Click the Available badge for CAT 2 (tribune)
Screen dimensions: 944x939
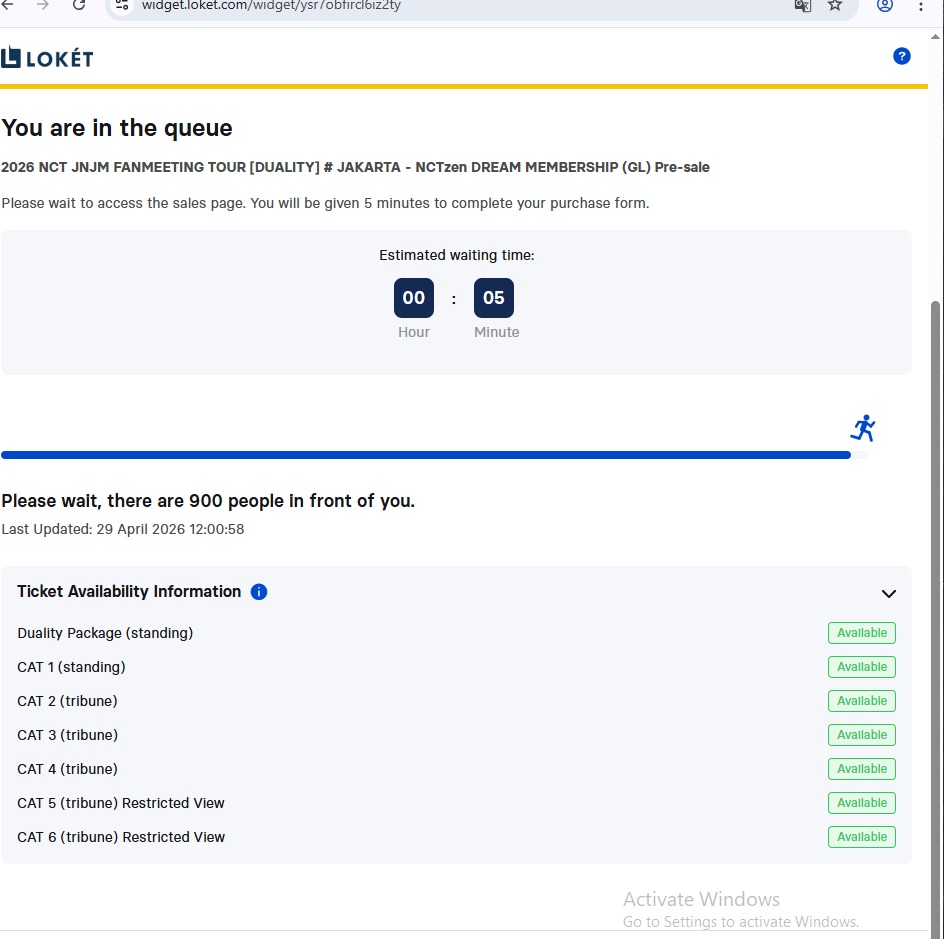tap(862, 701)
